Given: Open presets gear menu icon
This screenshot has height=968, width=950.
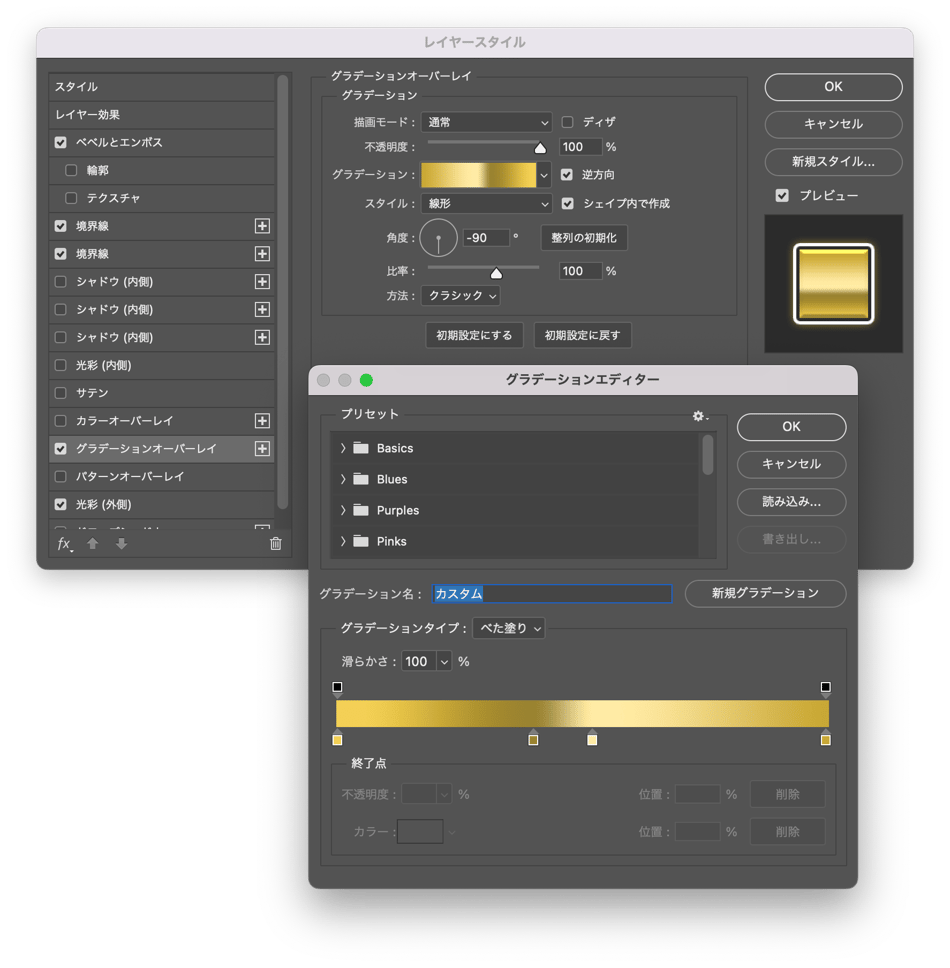Looking at the screenshot, I should click(x=699, y=416).
